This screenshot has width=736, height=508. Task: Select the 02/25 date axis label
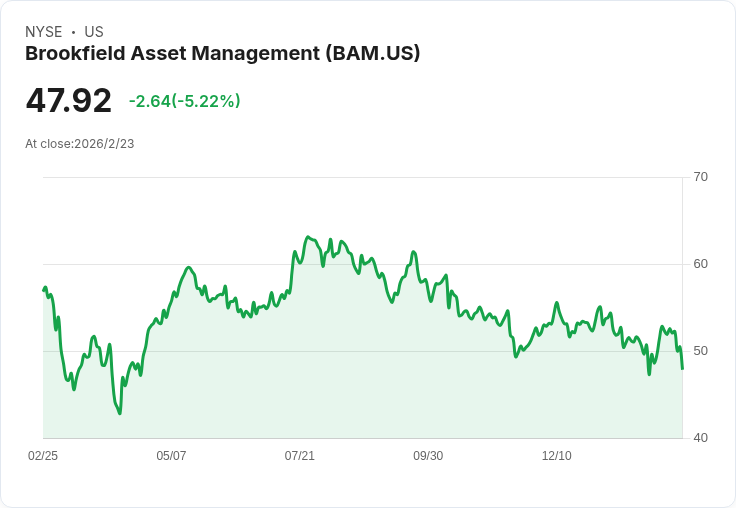[43, 455]
